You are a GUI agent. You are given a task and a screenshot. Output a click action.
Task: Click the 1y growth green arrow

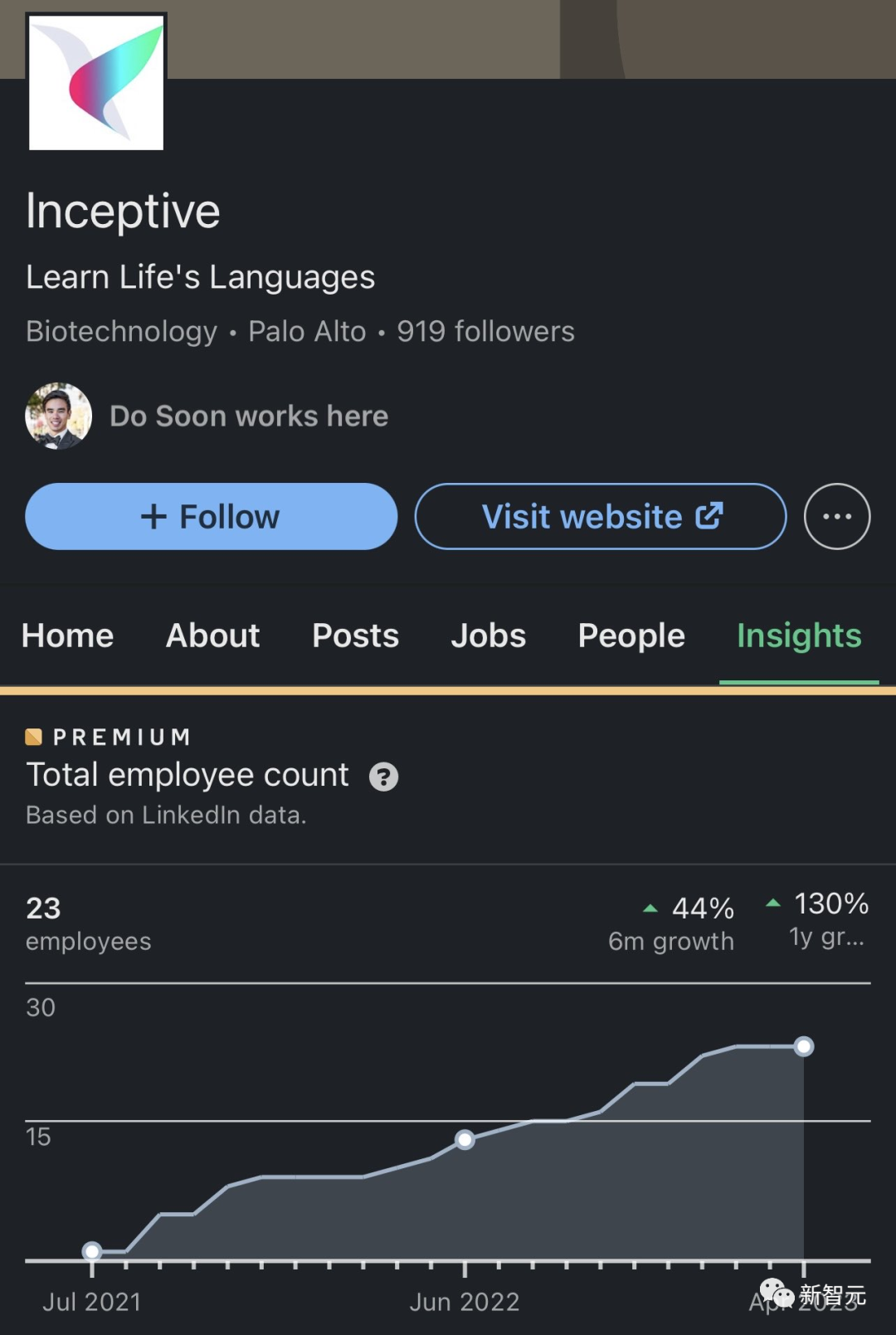[x=773, y=903]
